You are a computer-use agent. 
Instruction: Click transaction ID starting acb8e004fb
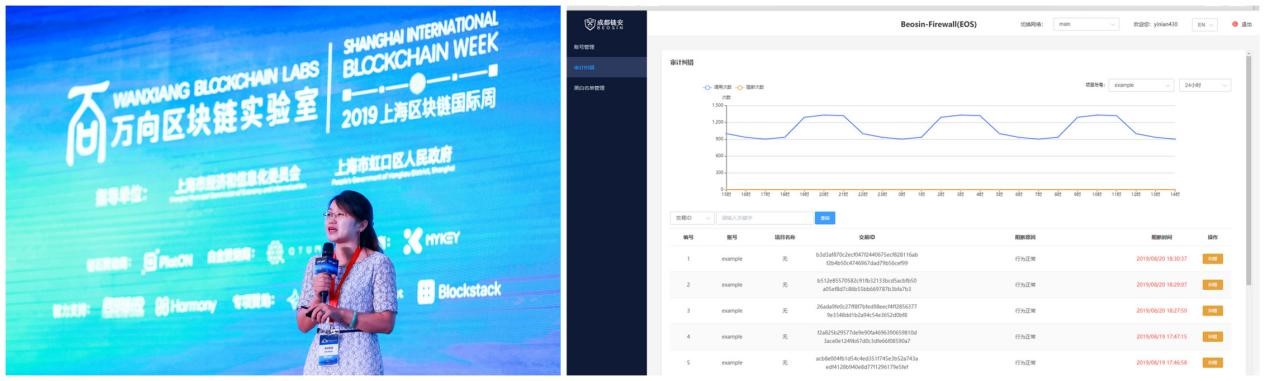pos(867,362)
